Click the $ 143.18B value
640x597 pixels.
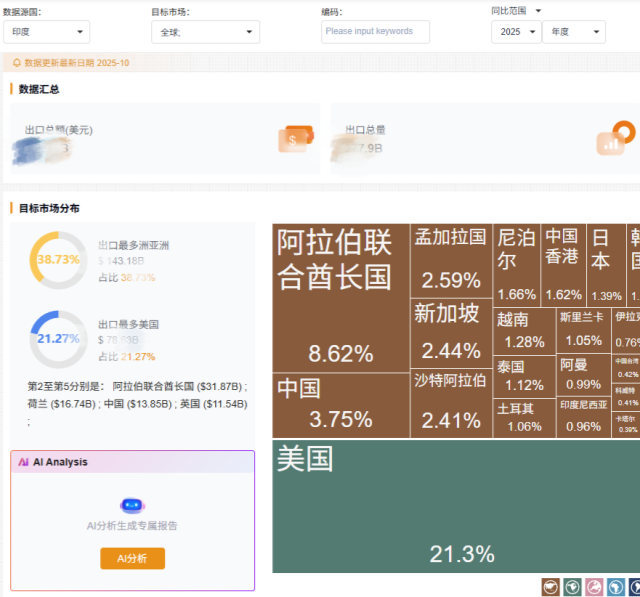(x=121, y=261)
